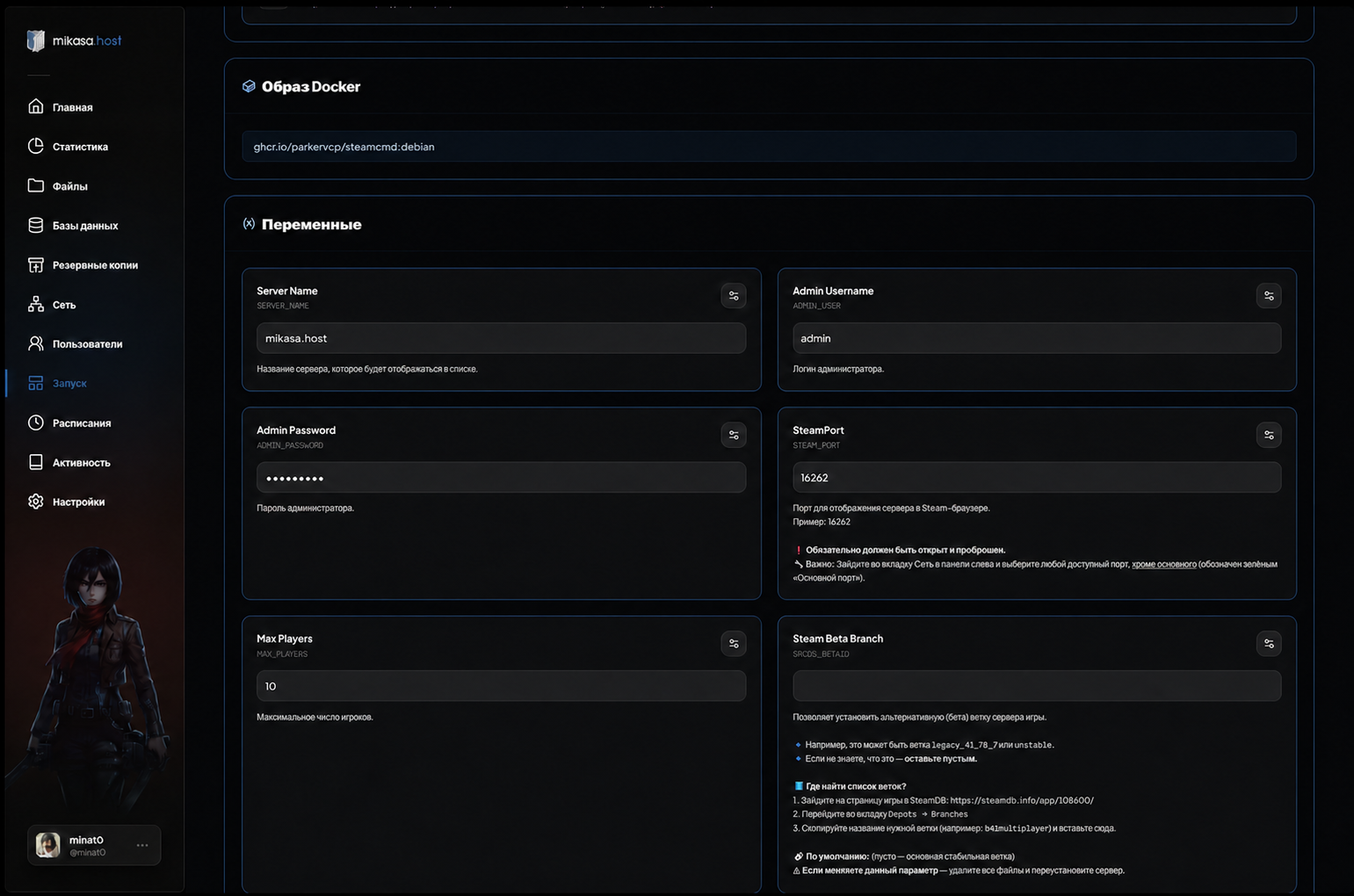This screenshot has height=896, width=1354.
Task: Click the ADMIN_PASSWORD variable key text
Action: coord(290,445)
